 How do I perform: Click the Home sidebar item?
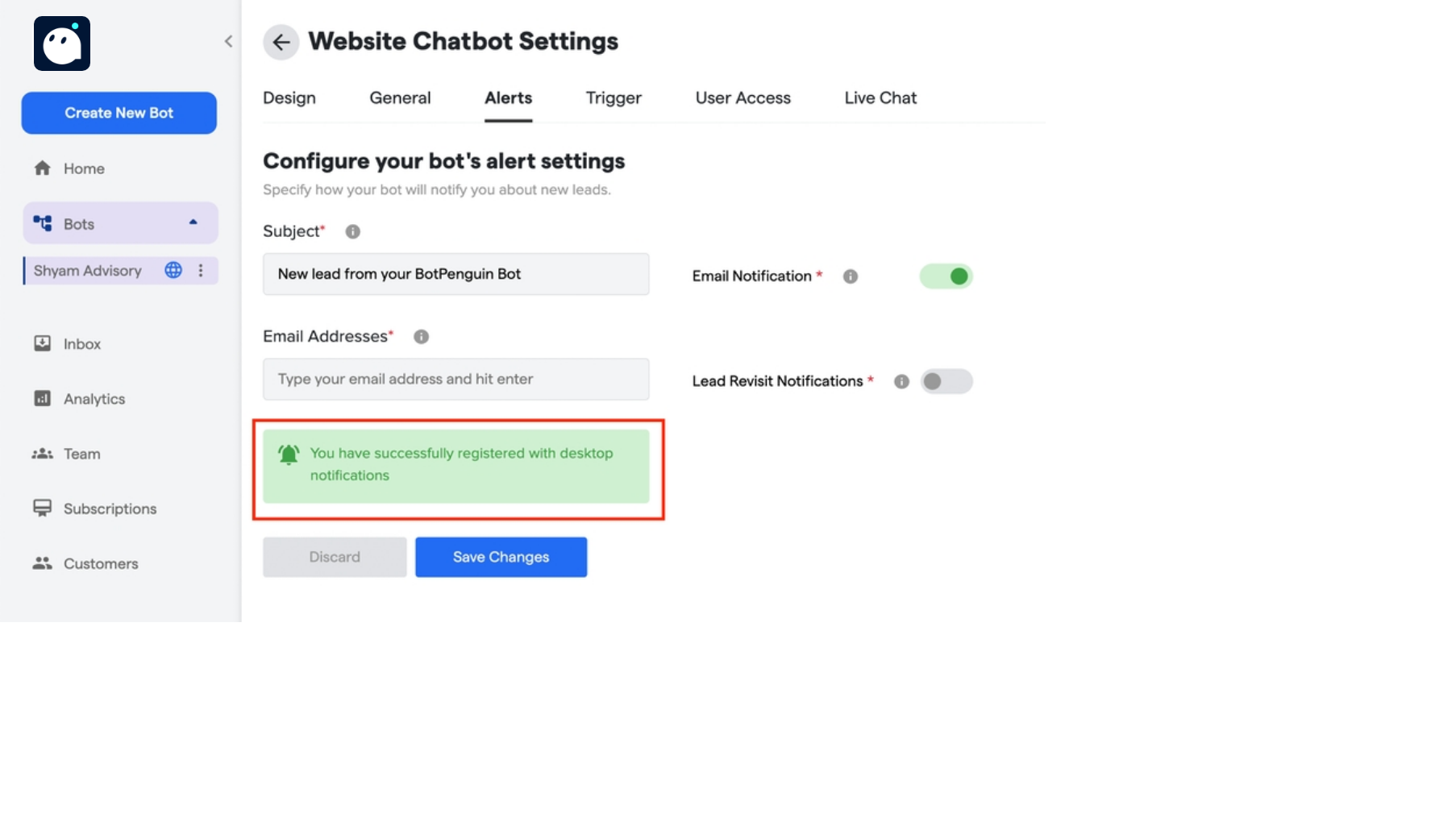tap(84, 168)
